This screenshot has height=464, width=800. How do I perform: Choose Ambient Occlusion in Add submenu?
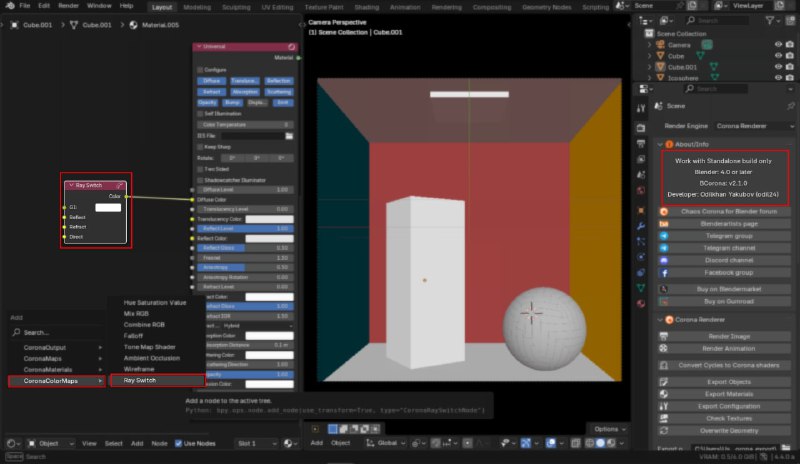[152, 358]
